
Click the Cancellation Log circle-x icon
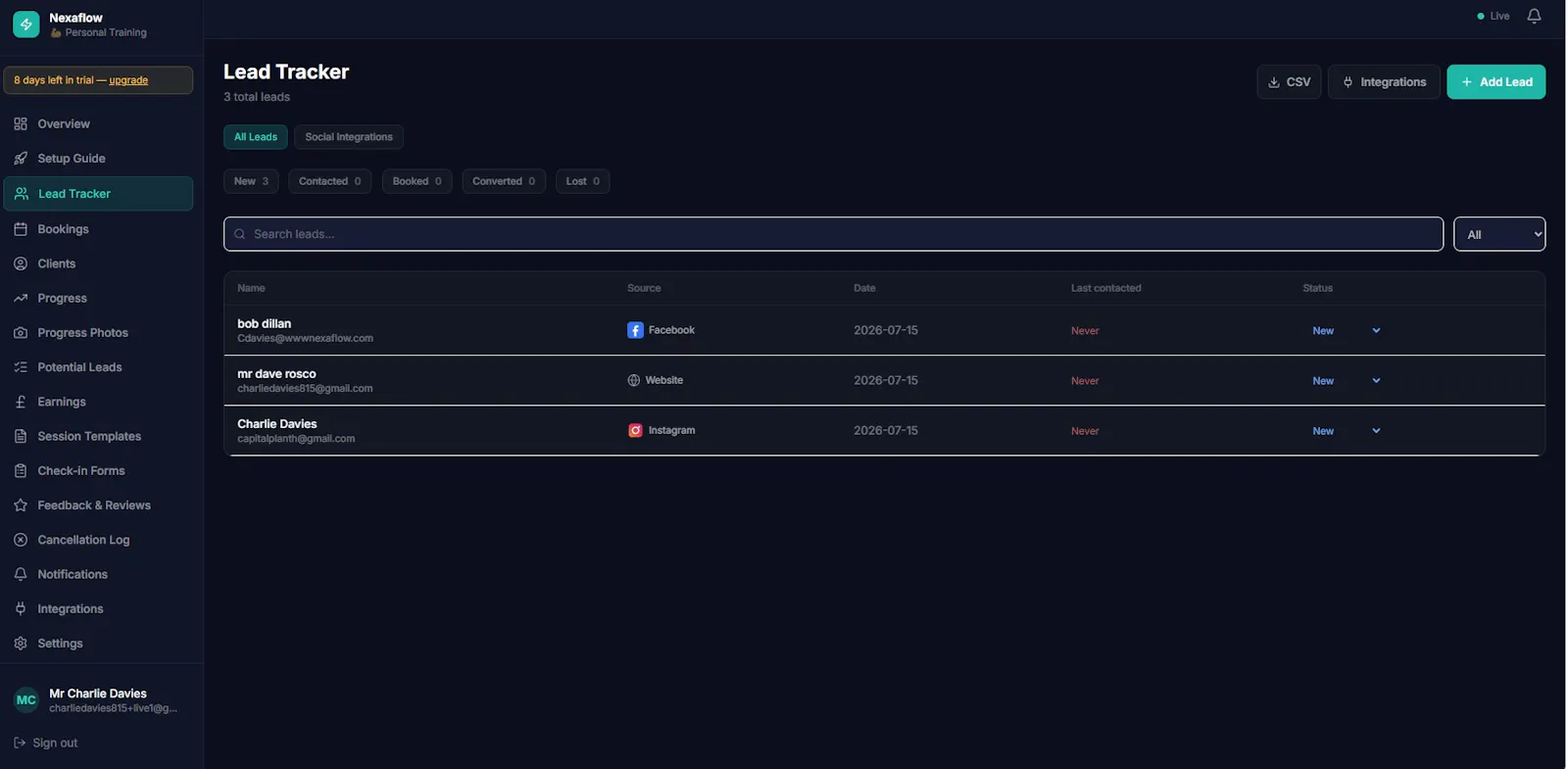click(x=21, y=540)
